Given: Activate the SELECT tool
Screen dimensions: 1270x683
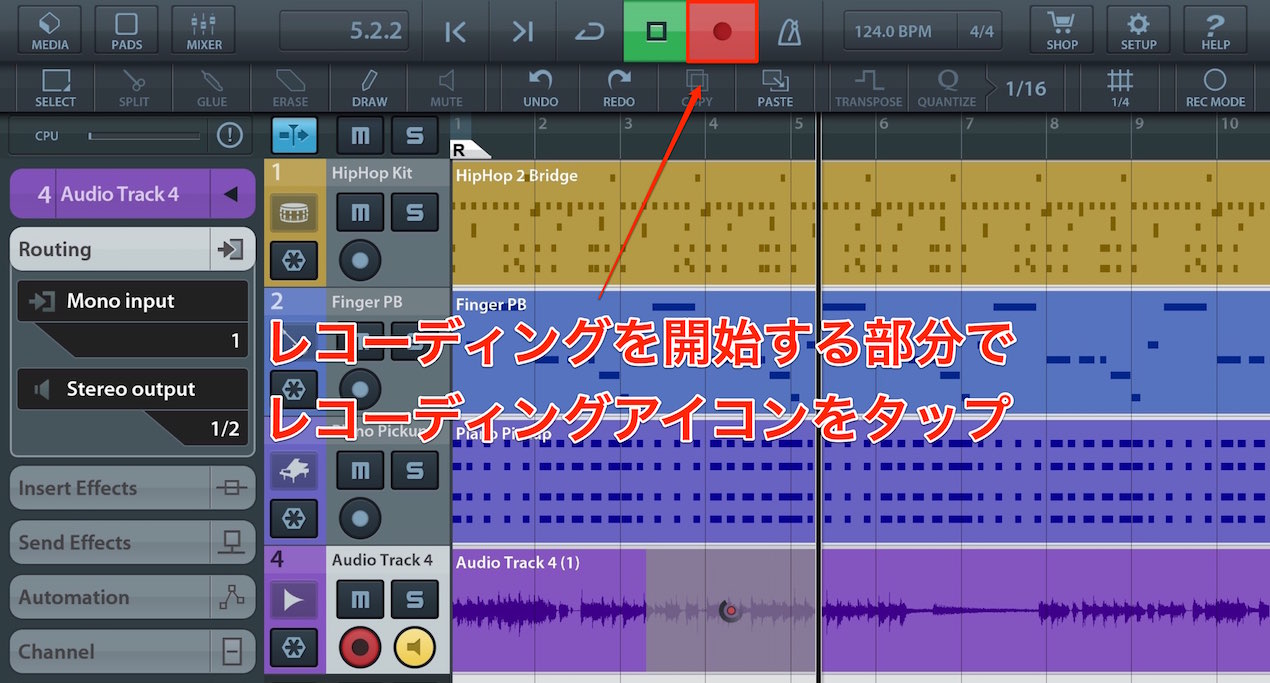Looking at the screenshot, I should pos(55,88).
